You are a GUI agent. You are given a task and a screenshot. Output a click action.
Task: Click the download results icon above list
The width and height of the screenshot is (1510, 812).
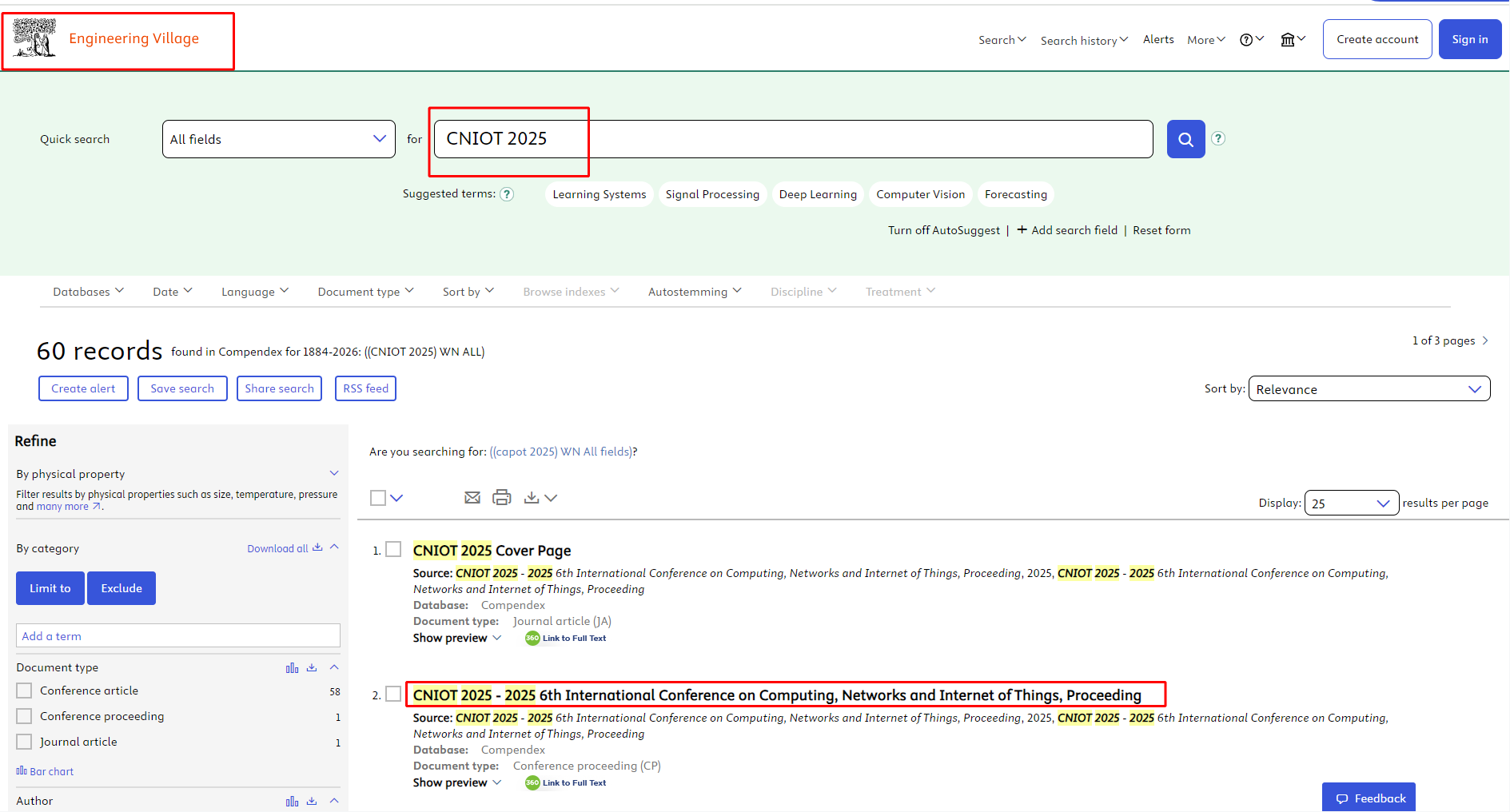click(x=532, y=498)
